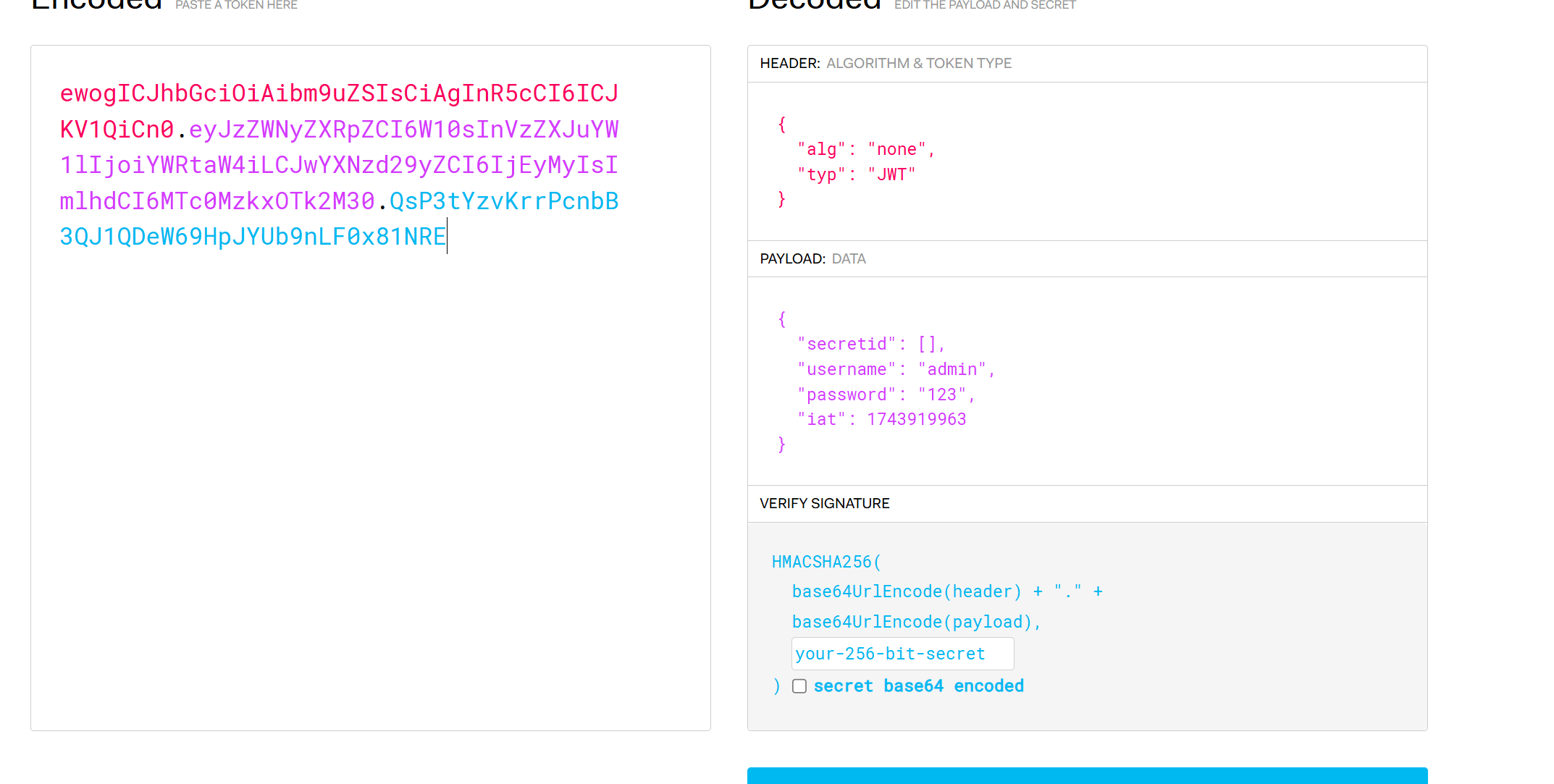Click the blue signature segment of the token
The width and height of the screenshot is (1554, 784).
click(252, 237)
